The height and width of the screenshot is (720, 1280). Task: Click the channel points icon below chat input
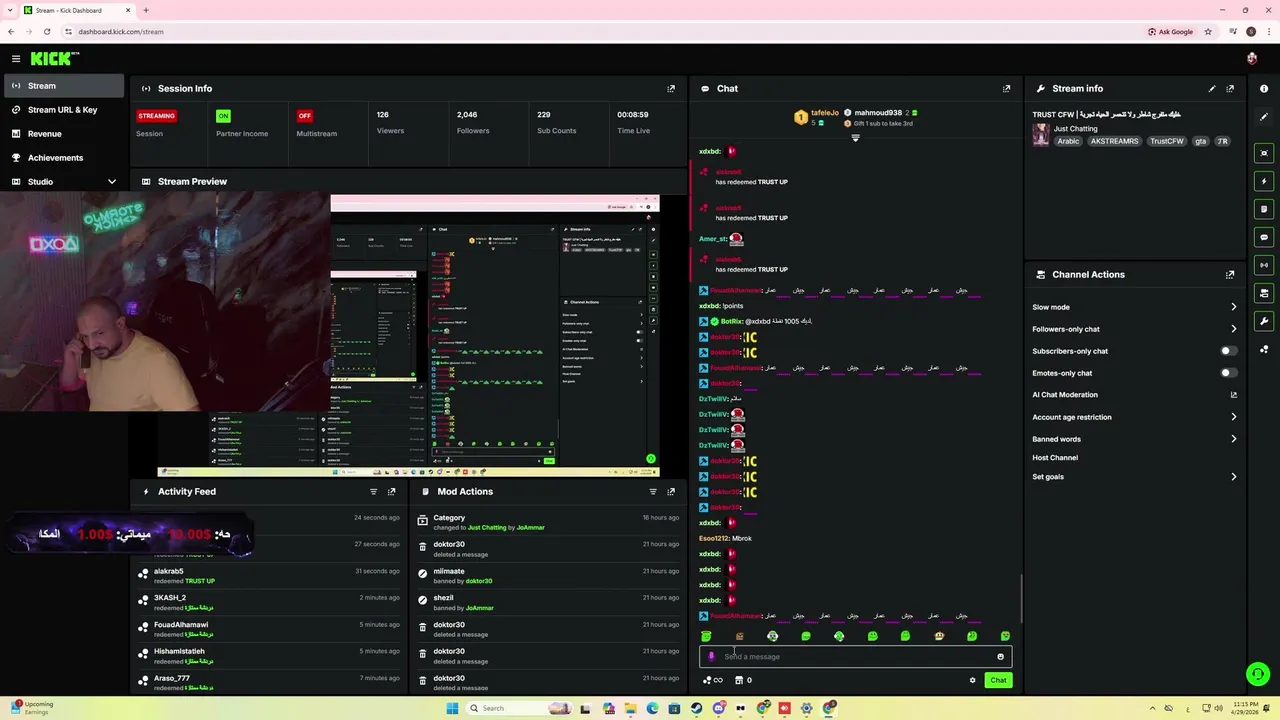coord(713,680)
